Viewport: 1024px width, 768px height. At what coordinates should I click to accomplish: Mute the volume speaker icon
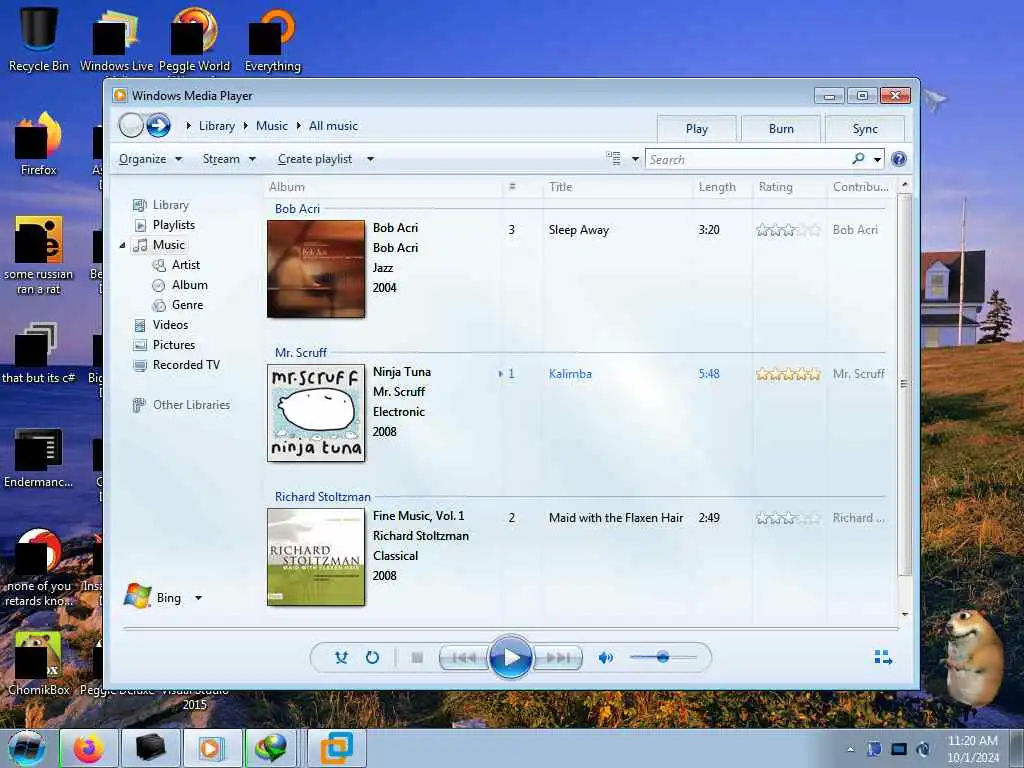(605, 657)
